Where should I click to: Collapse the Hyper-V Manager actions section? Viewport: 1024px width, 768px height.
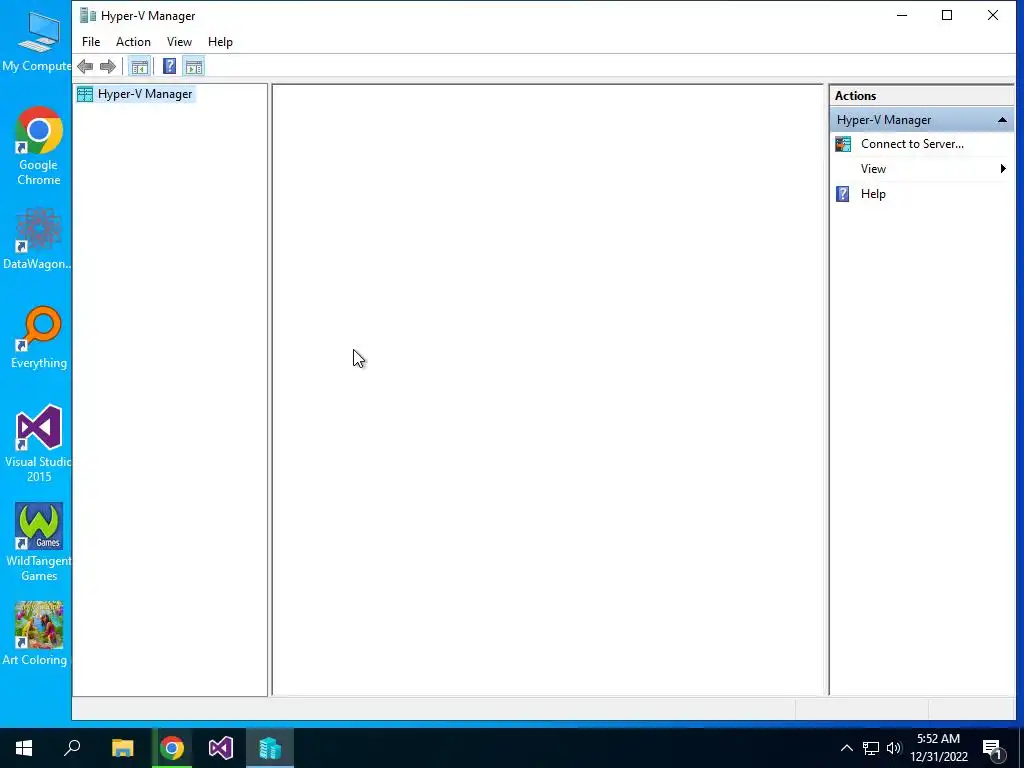click(x=1002, y=120)
